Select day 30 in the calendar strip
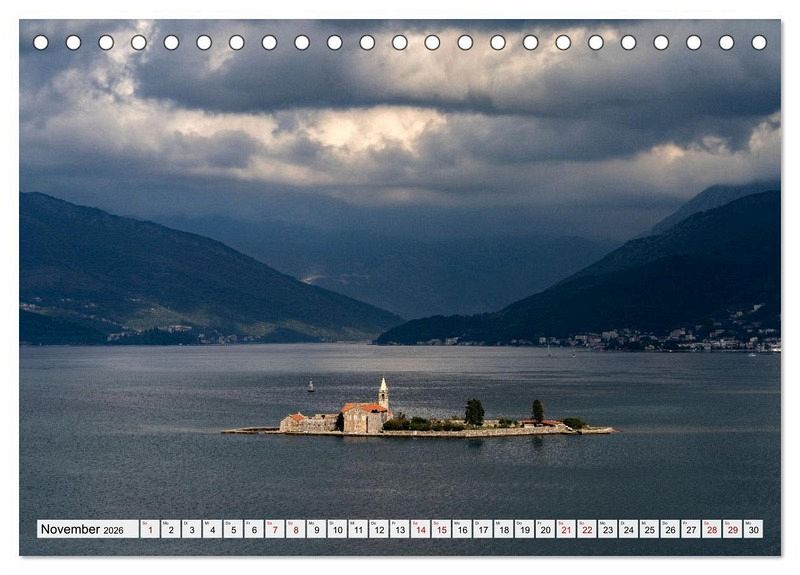800x575 pixels. point(754,529)
